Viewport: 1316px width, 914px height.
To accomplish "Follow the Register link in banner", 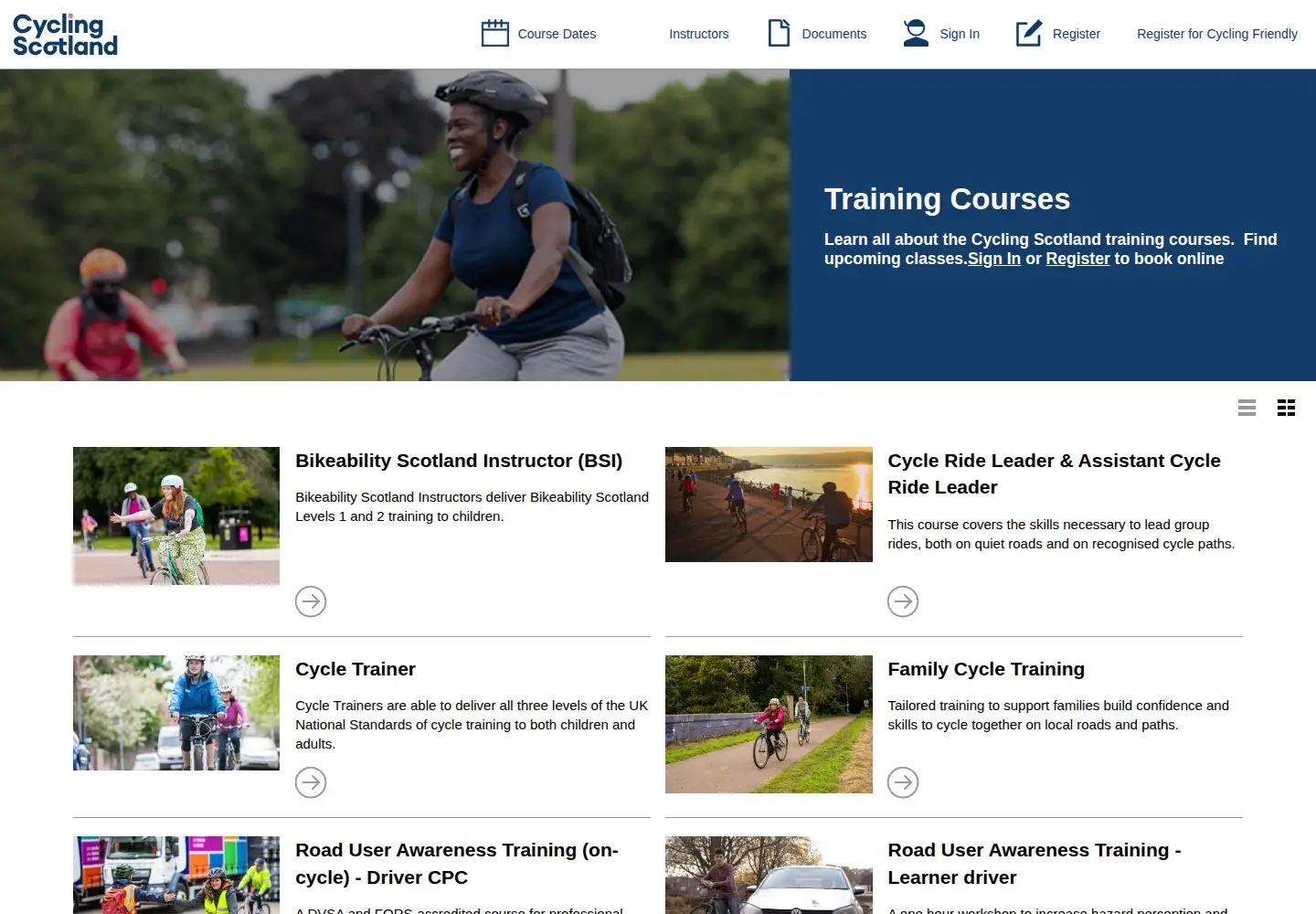I will pos(1077,259).
